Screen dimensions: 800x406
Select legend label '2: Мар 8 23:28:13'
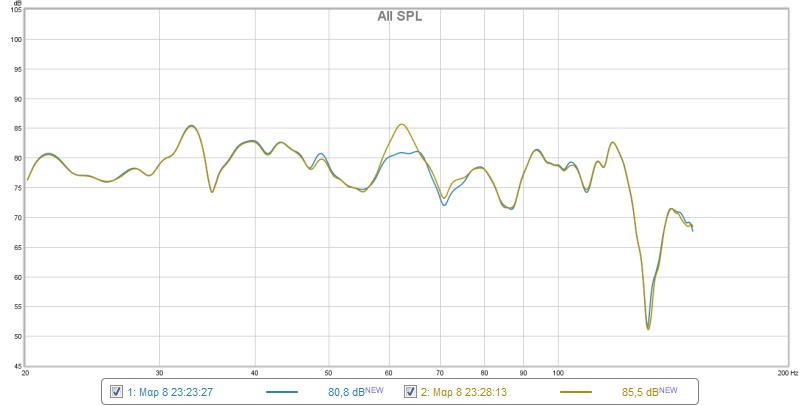click(x=464, y=392)
